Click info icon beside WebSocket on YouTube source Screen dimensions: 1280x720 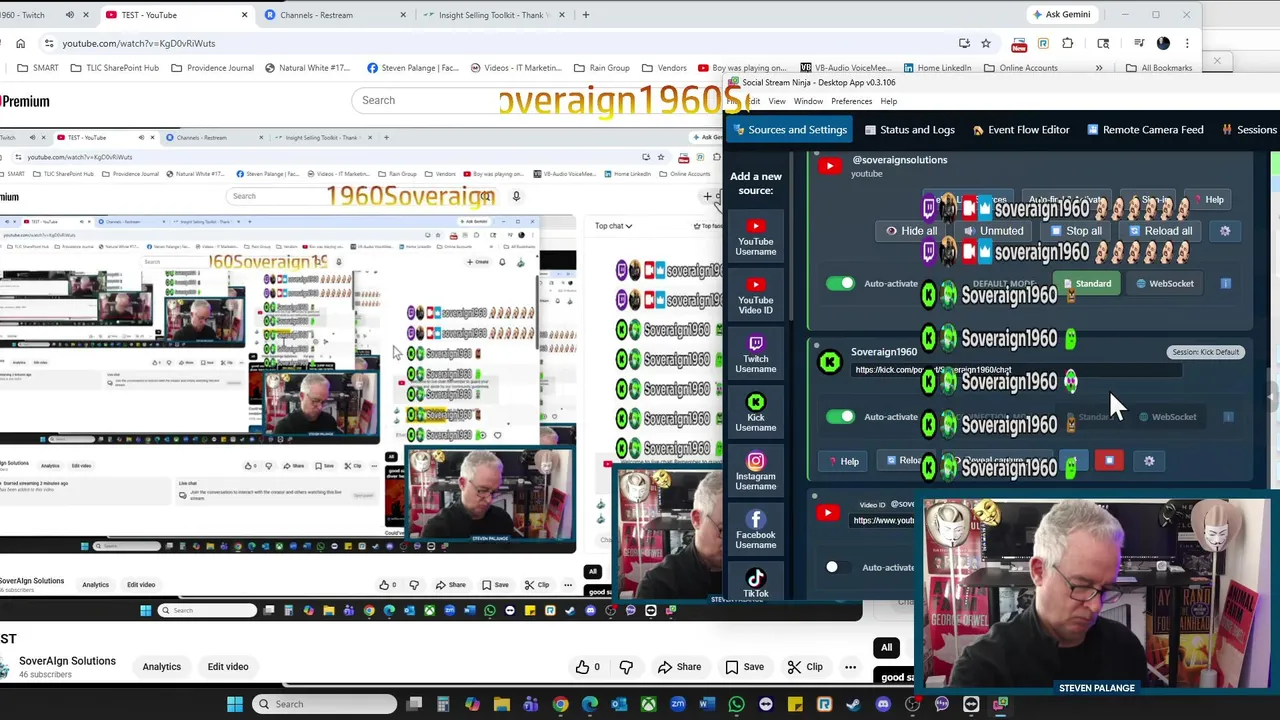(x=1226, y=284)
